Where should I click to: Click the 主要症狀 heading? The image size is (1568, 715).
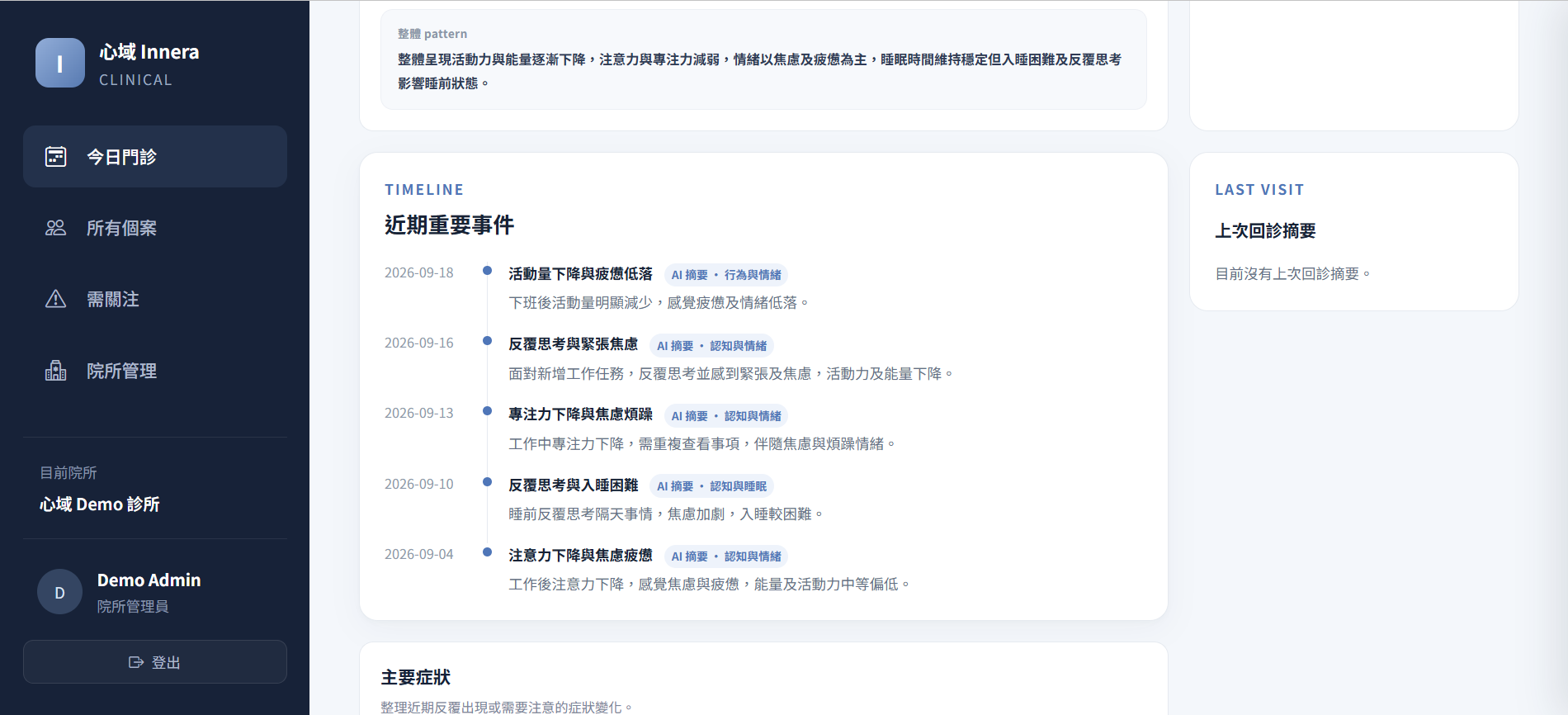tap(416, 677)
